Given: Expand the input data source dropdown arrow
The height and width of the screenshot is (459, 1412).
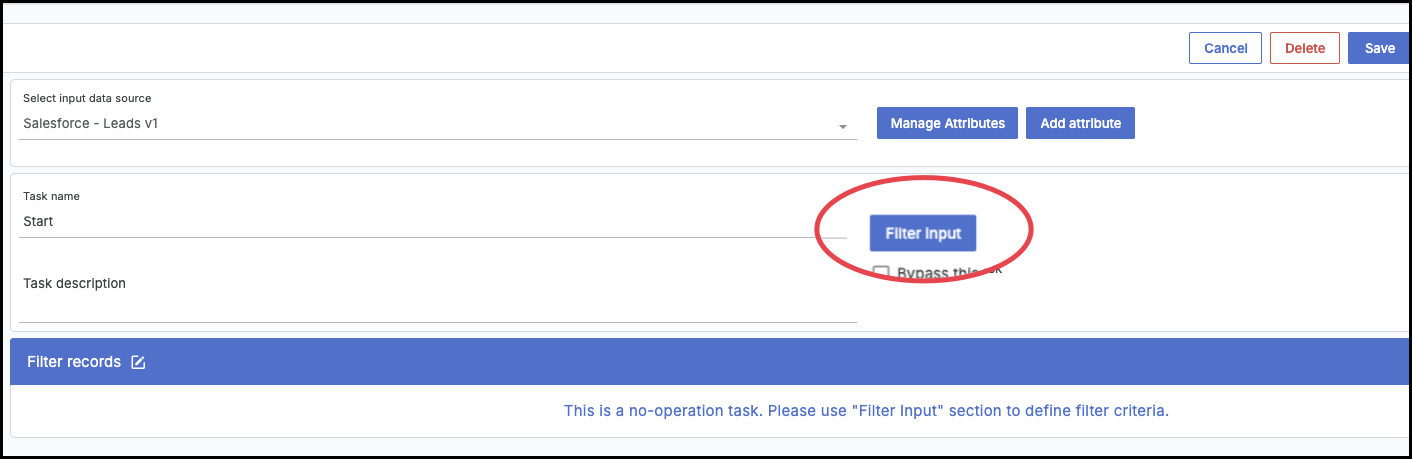Looking at the screenshot, I should coord(842,127).
